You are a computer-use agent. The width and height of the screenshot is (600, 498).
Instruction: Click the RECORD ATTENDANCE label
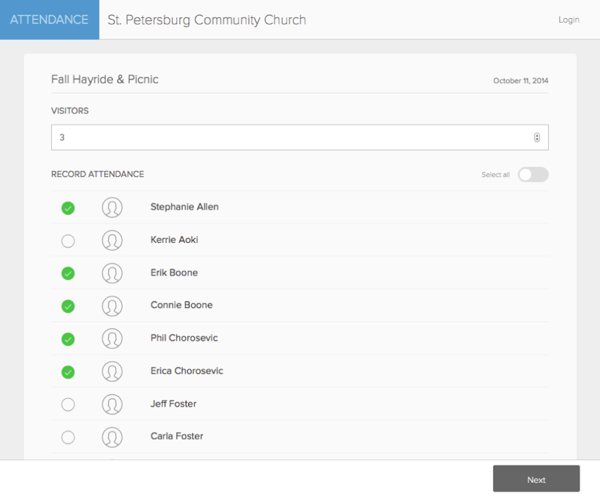tap(98, 174)
